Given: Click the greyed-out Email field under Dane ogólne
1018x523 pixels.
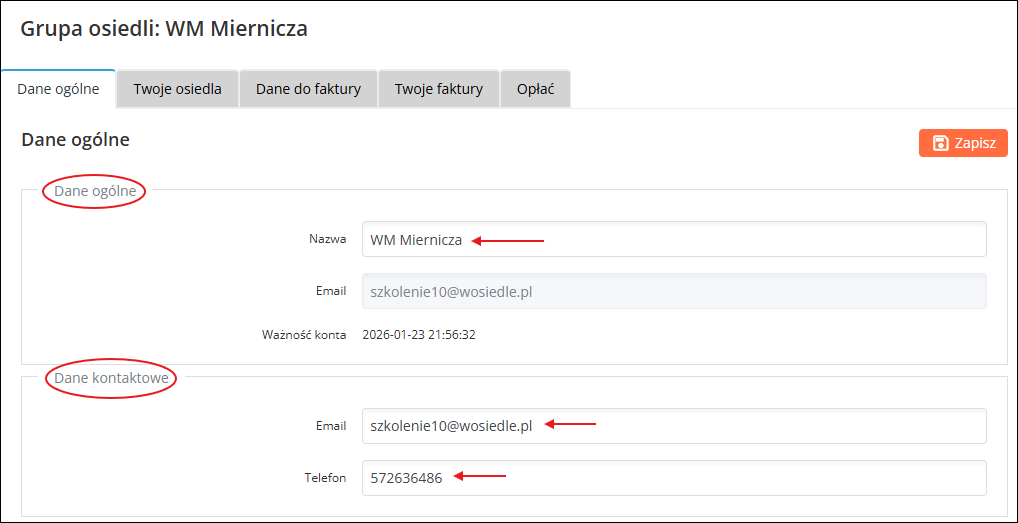Looking at the screenshot, I should pos(673,291).
